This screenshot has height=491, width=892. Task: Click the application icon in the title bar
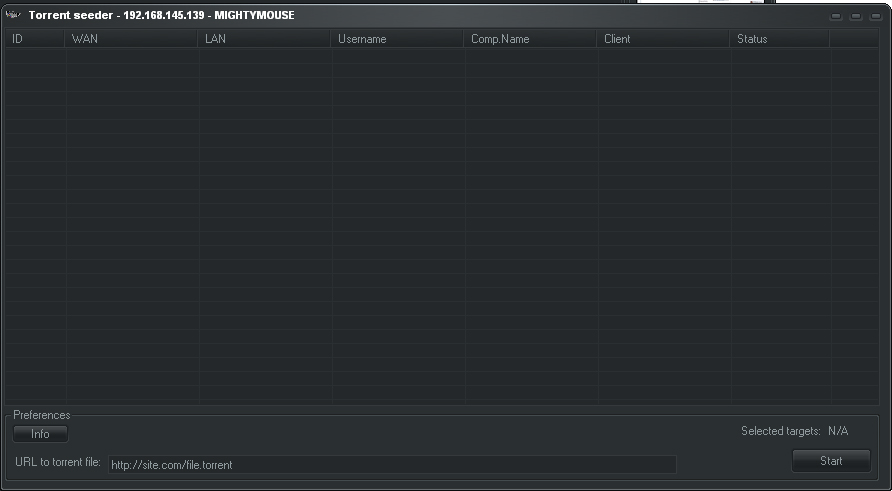(x=13, y=15)
